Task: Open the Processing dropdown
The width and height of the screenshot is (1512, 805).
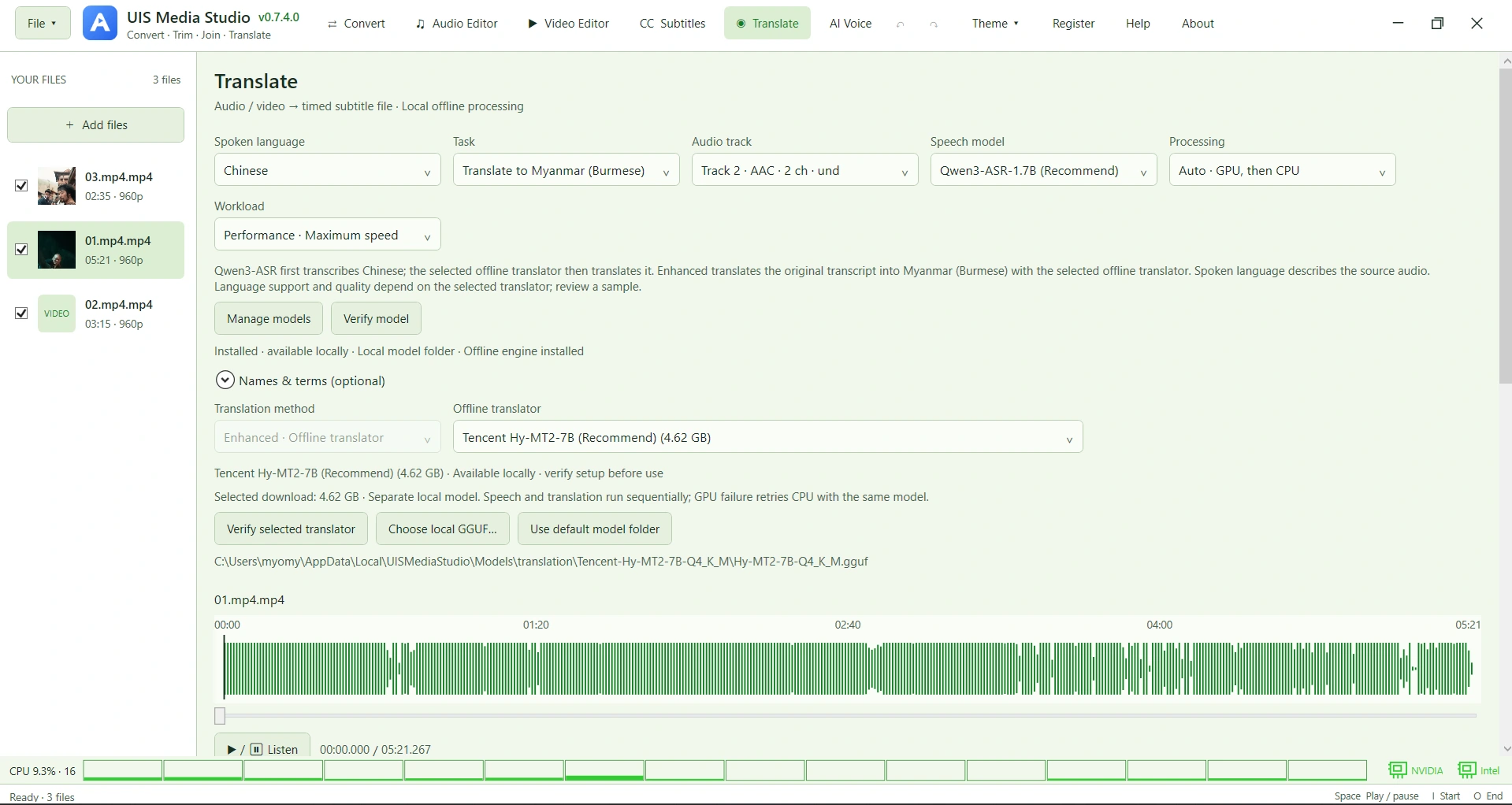Action: (1282, 170)
